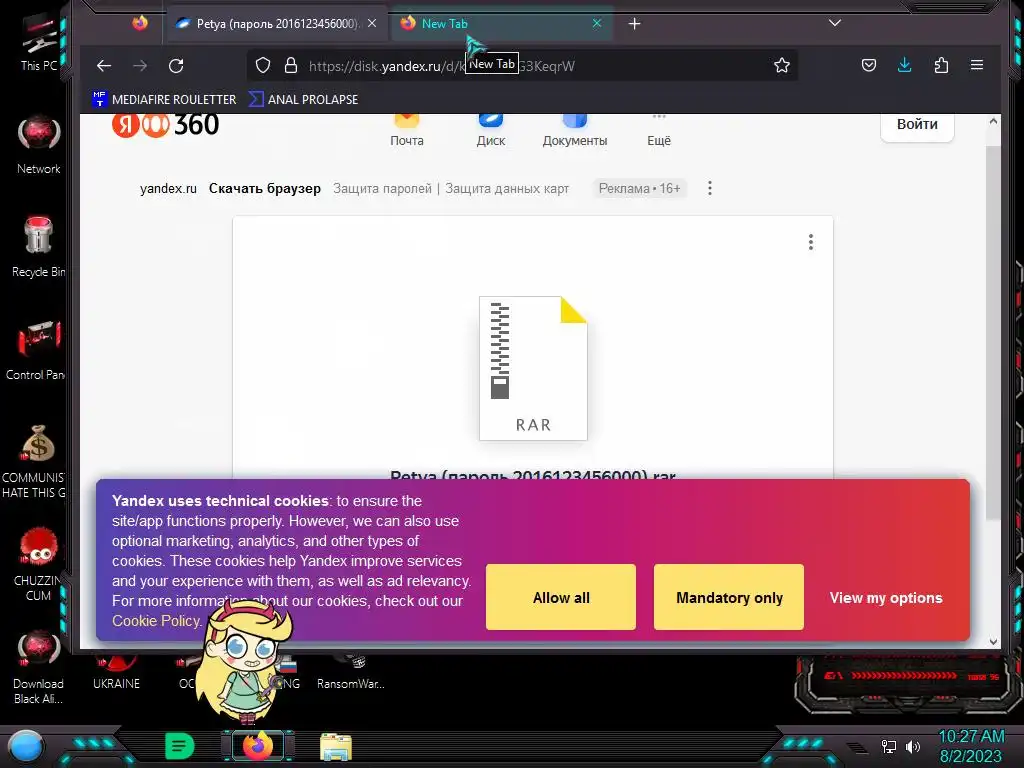Open the Firefox downloads panel

pyautogui.click(x=904, y=65)
